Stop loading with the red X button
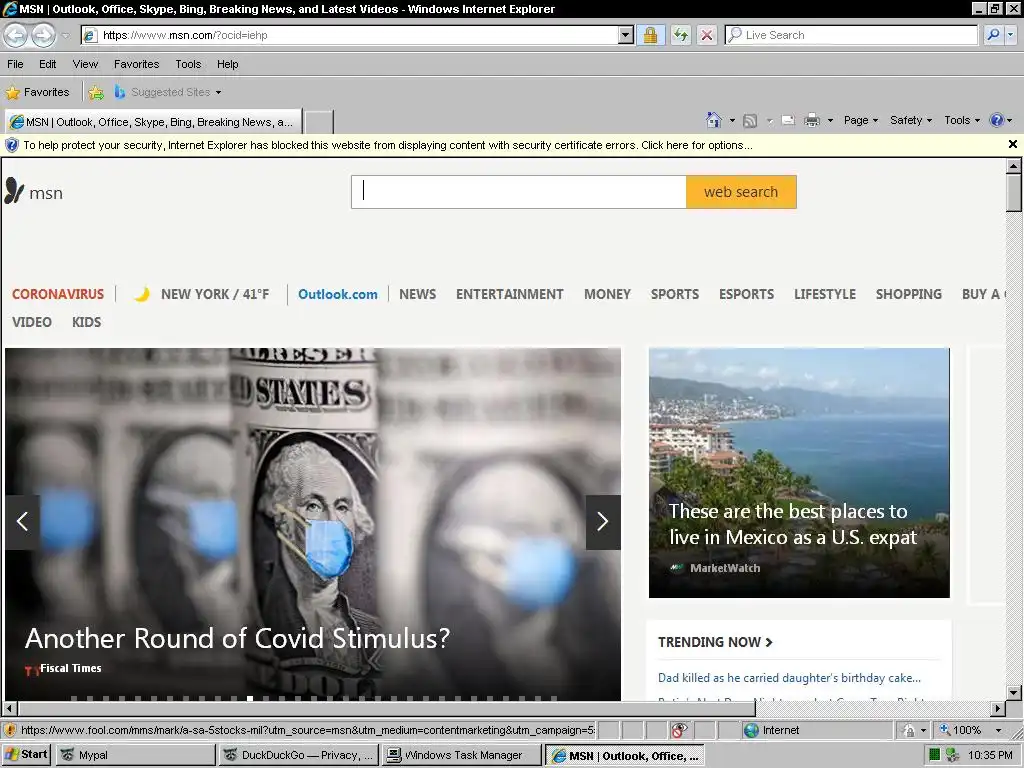The image size is (1024, 768). (x=707, y=35)
